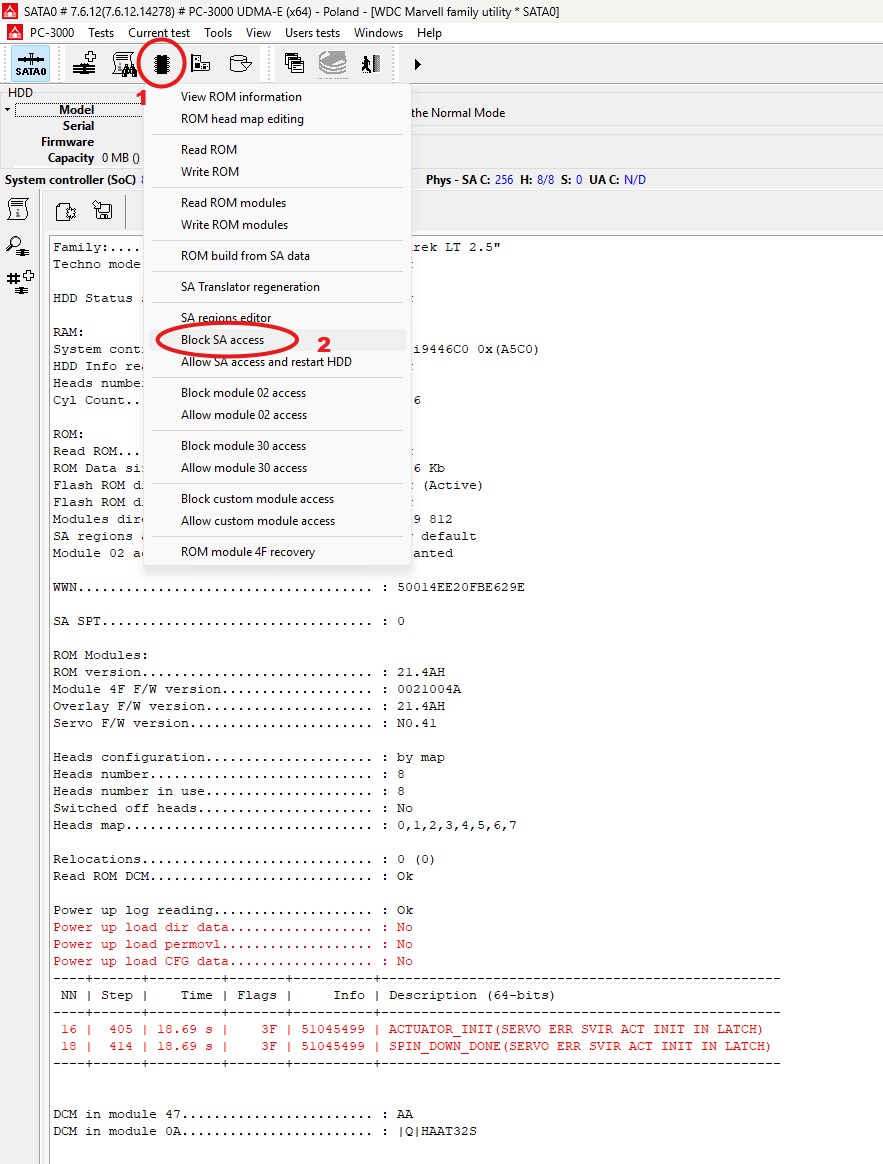Click the circuit board toolbar icon

200,64
